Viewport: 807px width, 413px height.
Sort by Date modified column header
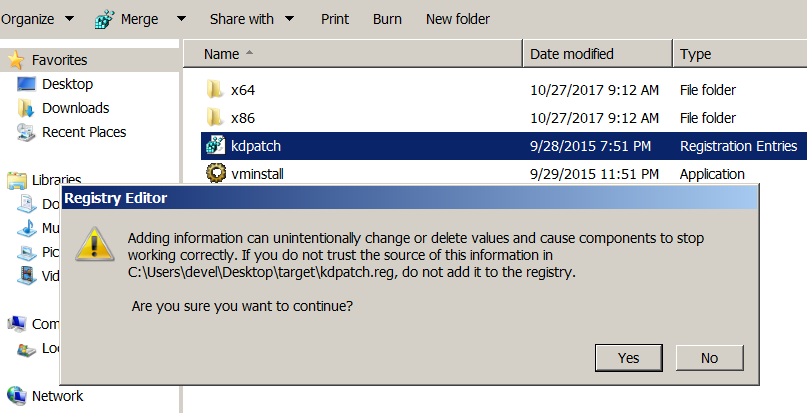(x=572, y=54)
